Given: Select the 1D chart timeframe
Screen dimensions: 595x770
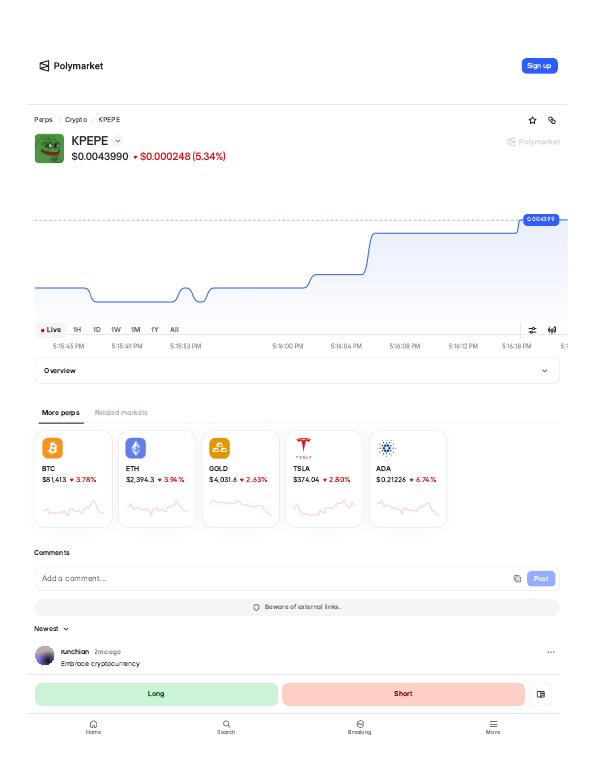Looking at the screenshot, I should pos(97,330).
